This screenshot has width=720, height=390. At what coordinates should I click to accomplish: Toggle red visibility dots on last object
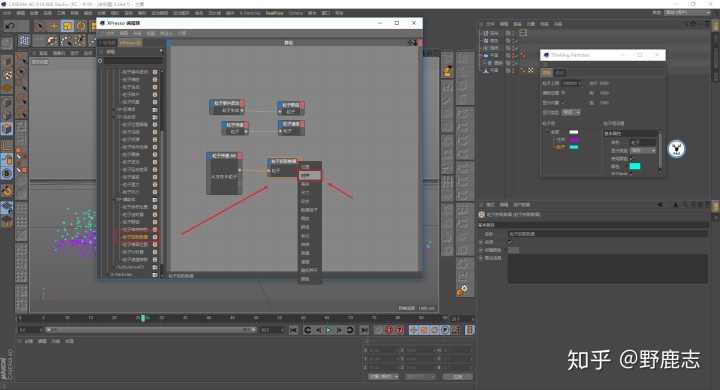[513, 70]
